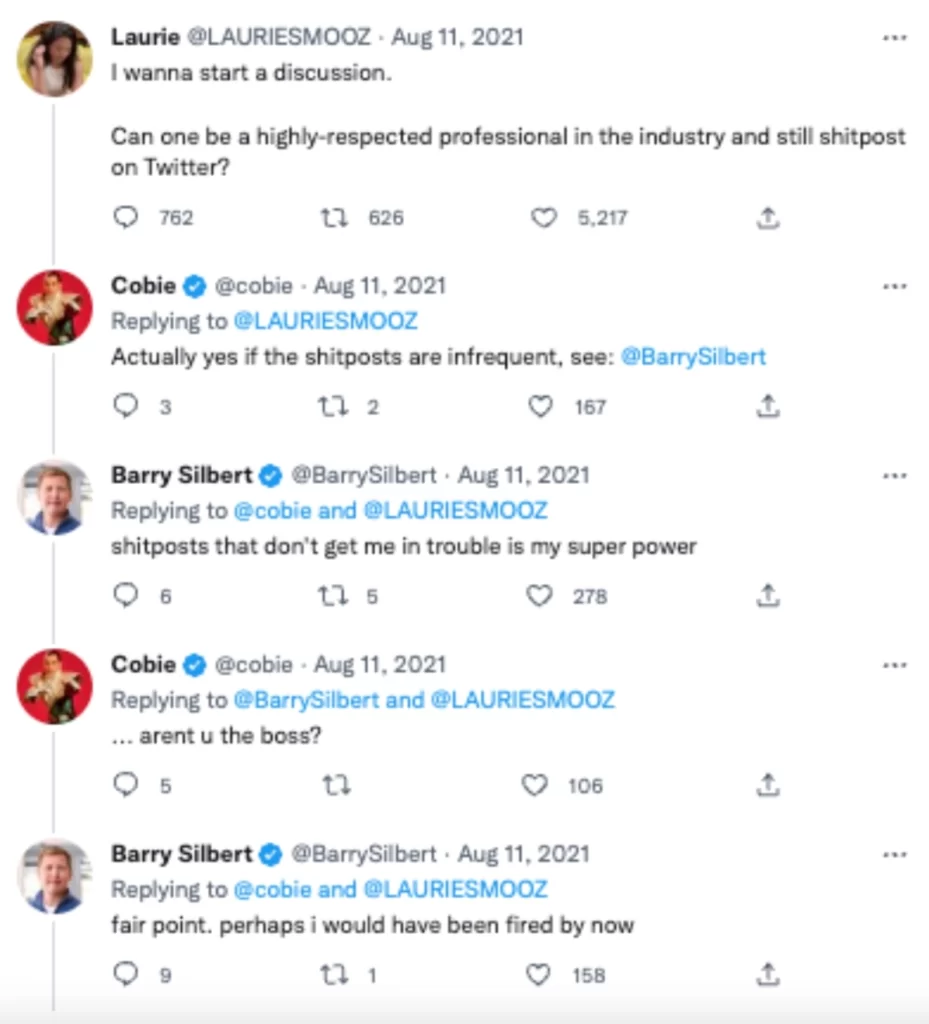929x1024 pixels.
Task: Like Laurie's tweet with 5,217 likes
Action: pyautogui.click(x=543, y=217)
